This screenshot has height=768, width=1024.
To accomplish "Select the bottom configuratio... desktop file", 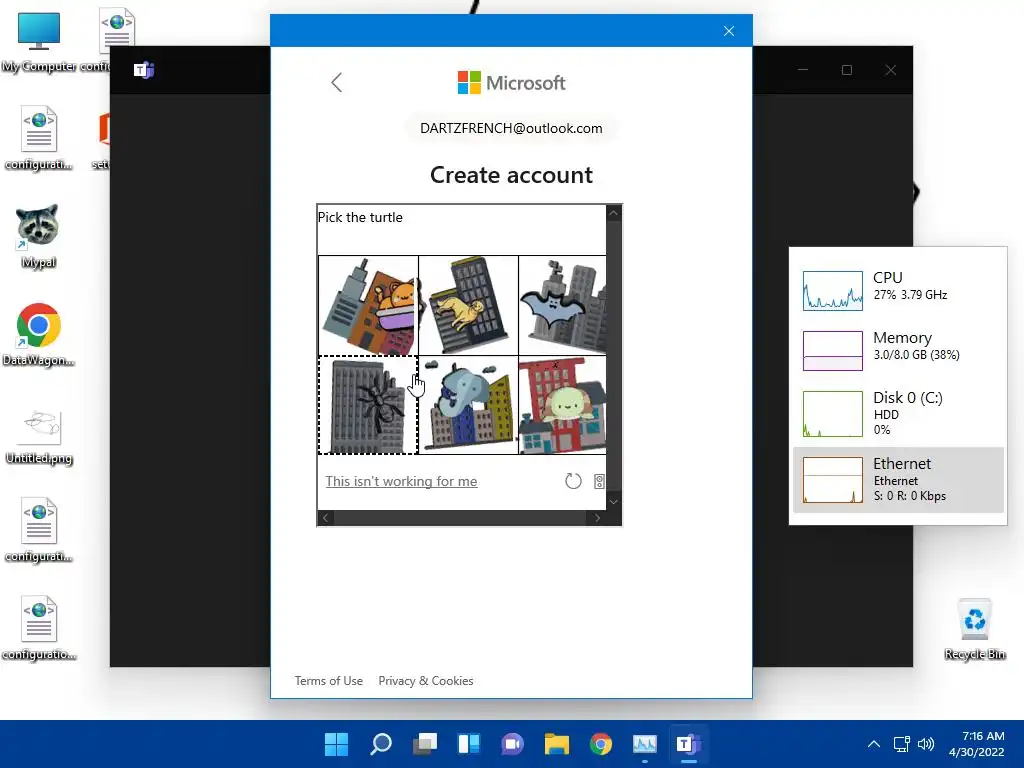I will pyautogui.click(x=39, y=628).
